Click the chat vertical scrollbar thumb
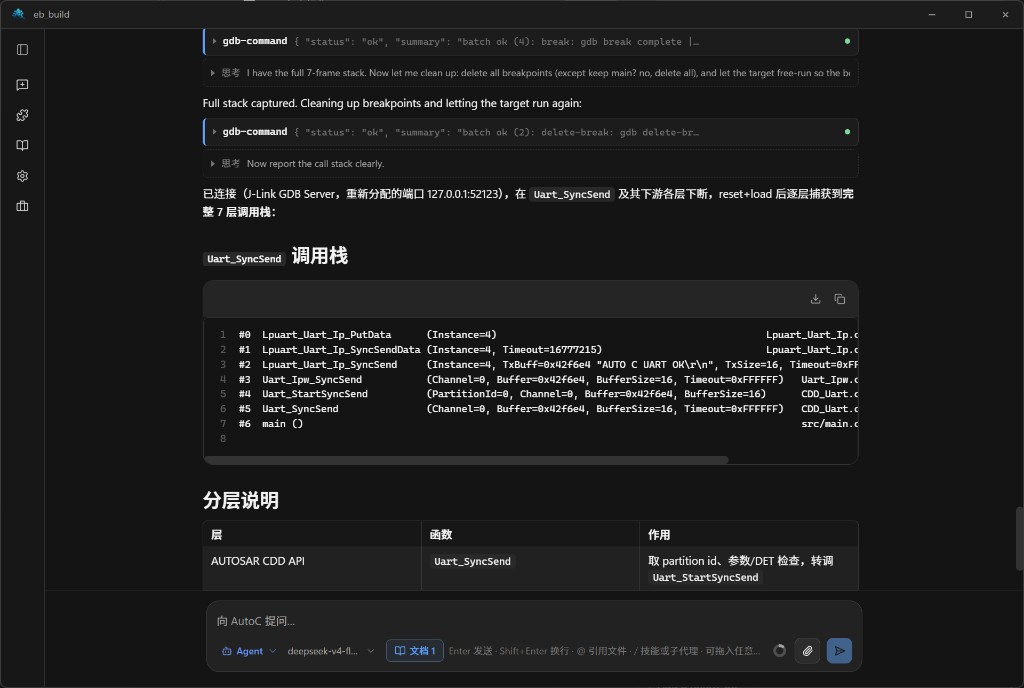The height and width of the screenshot is (688, 1024). coord(1019,539)
